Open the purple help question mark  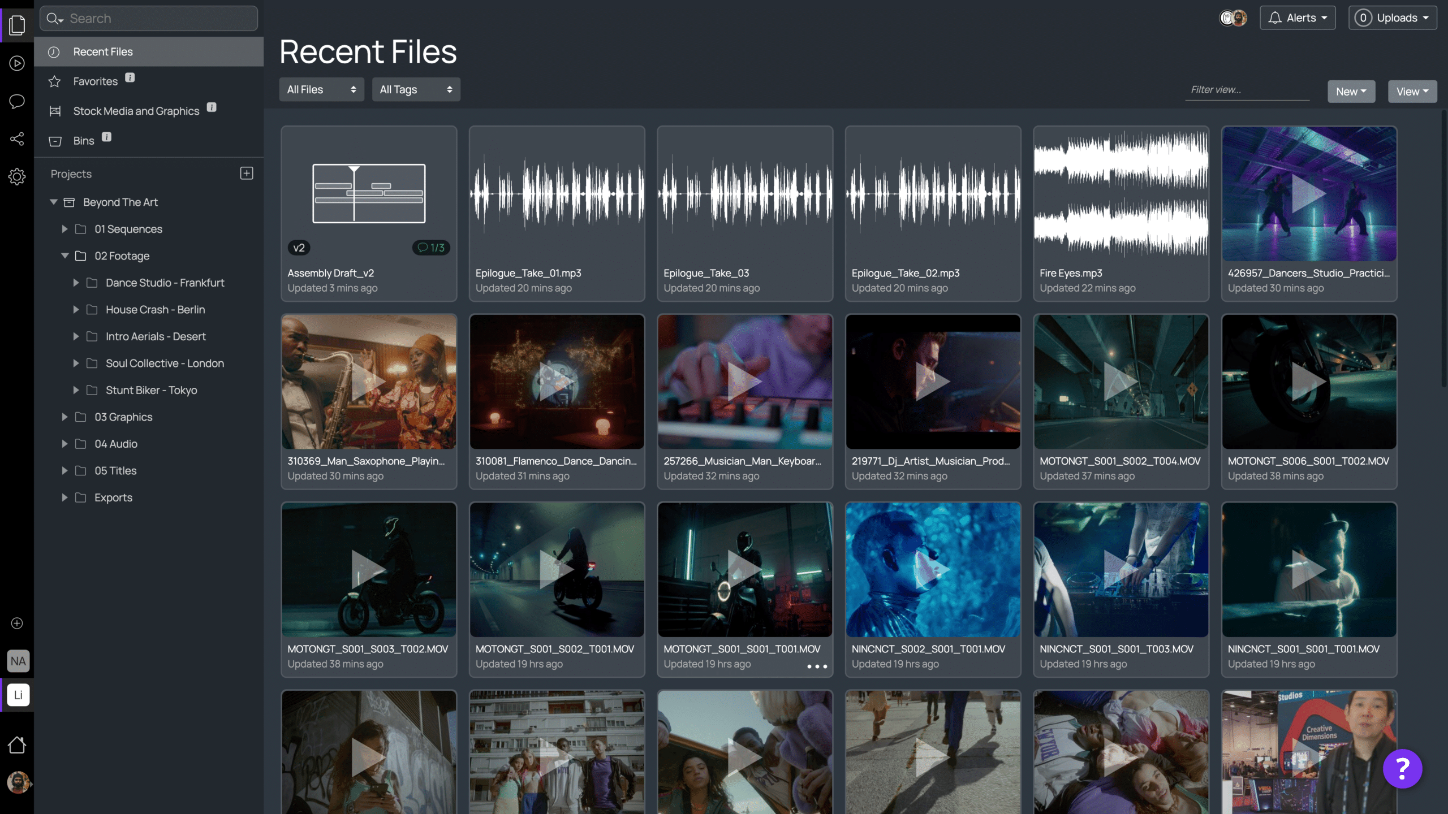[x=1402, y=768]
